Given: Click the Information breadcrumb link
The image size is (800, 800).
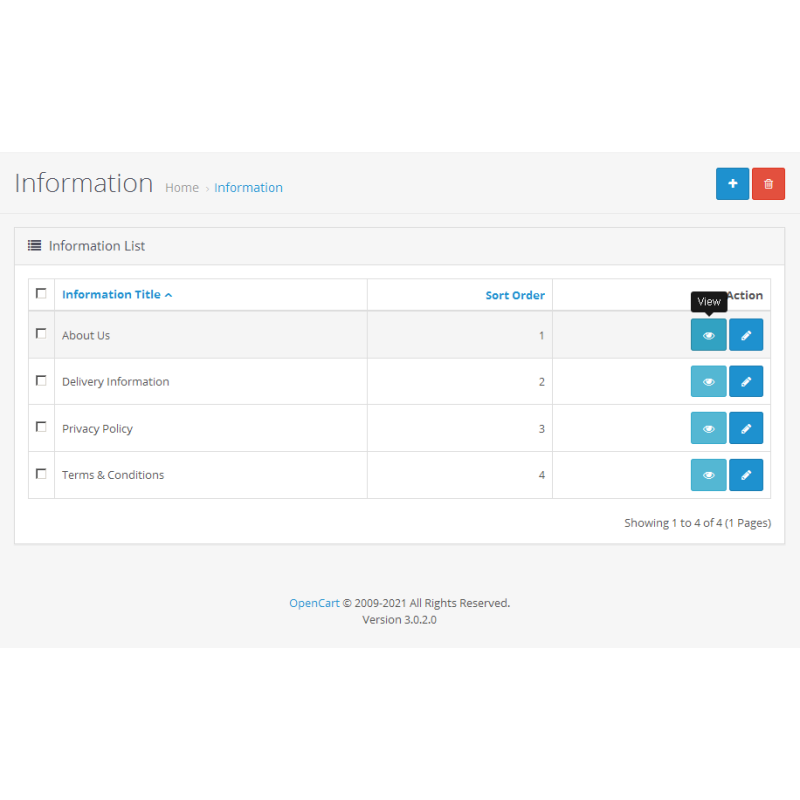Looking at the screenshot, I should click(248, 188).
